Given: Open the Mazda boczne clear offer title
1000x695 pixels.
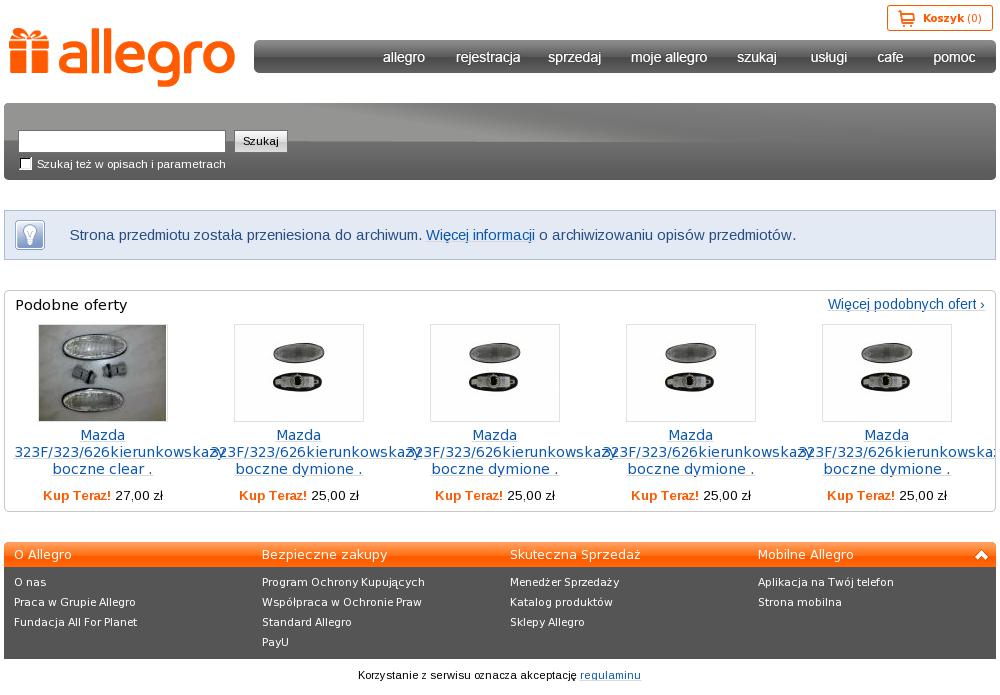Looking at the screenshot, I should [103, 452].
